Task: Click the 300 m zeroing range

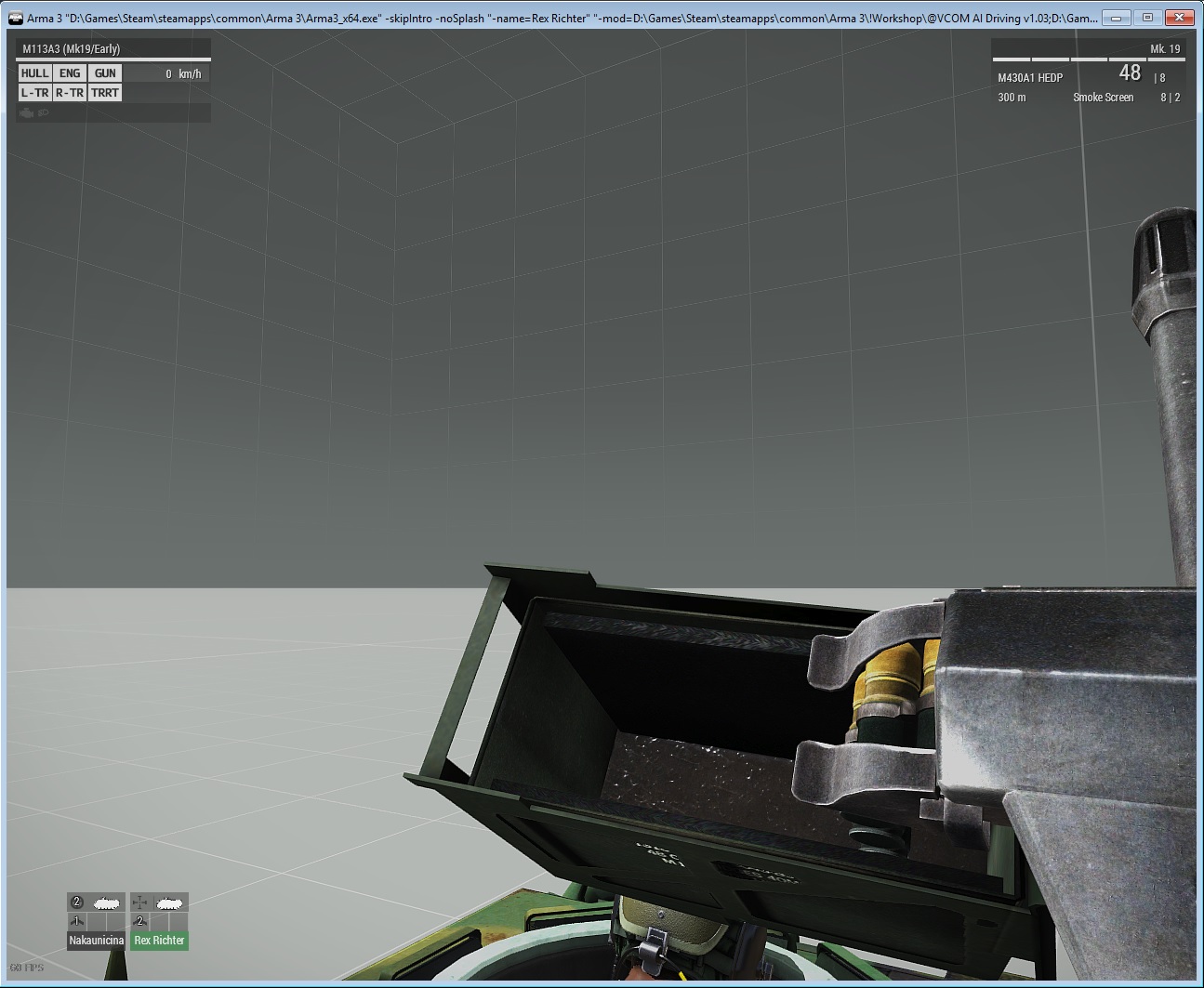Action: point(1012,98)
